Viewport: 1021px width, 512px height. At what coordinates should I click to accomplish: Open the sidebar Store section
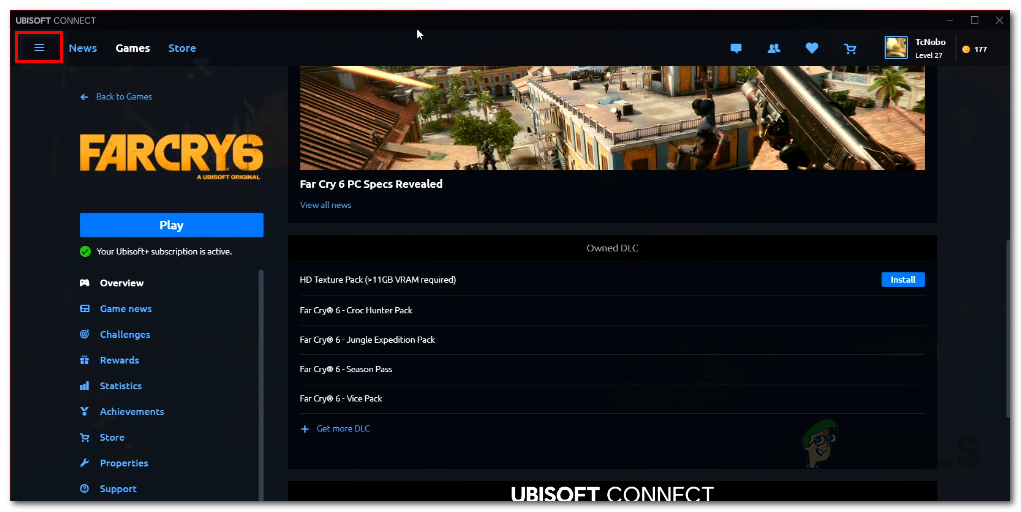[x=112, y=437]
